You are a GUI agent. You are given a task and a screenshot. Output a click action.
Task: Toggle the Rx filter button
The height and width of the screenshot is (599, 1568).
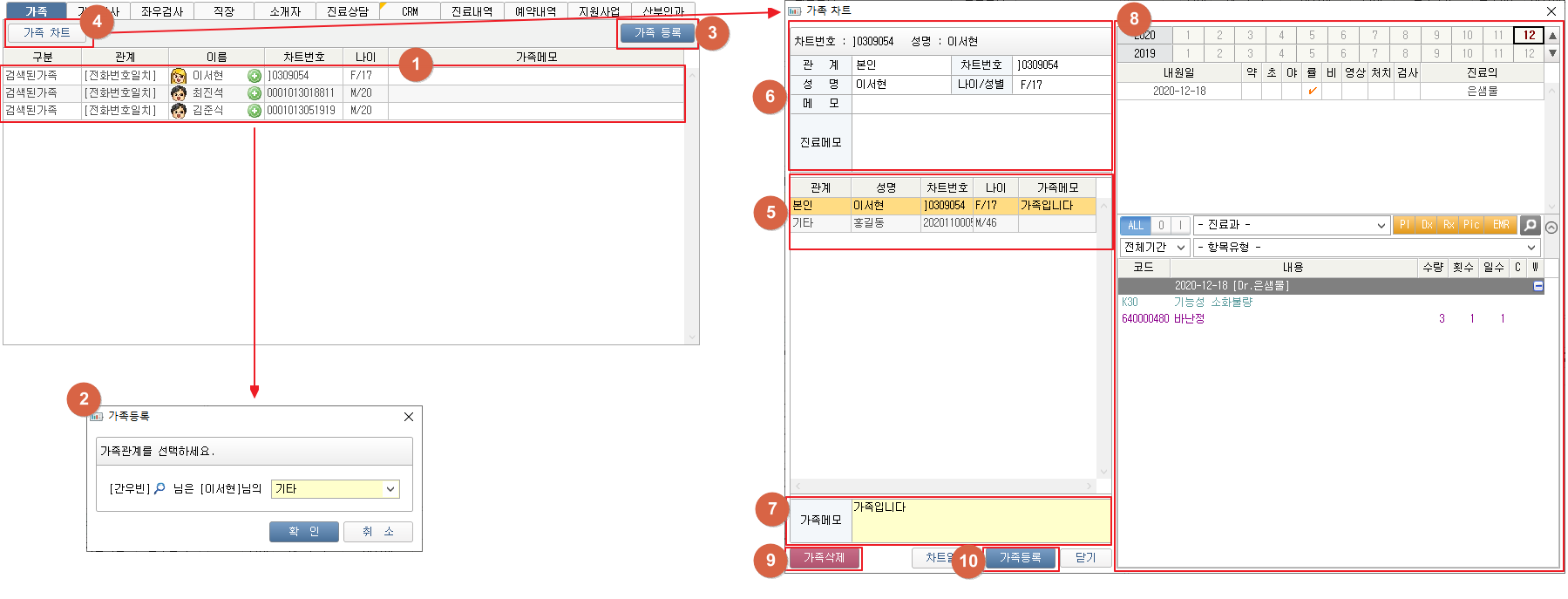pos(1449,225)
